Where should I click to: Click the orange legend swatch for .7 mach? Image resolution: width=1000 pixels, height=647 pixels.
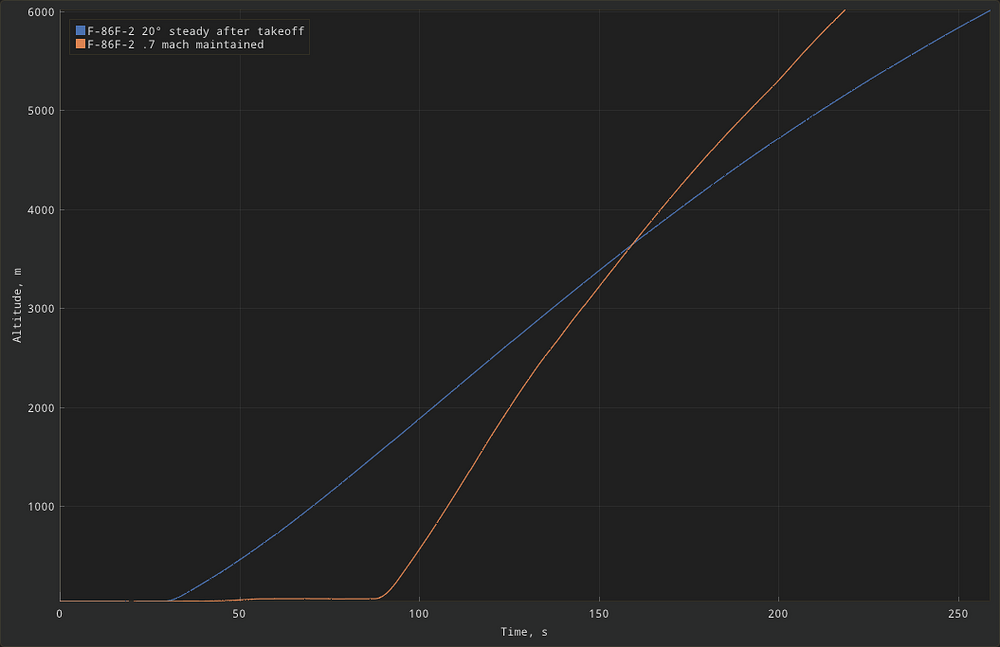click(80, 44)
